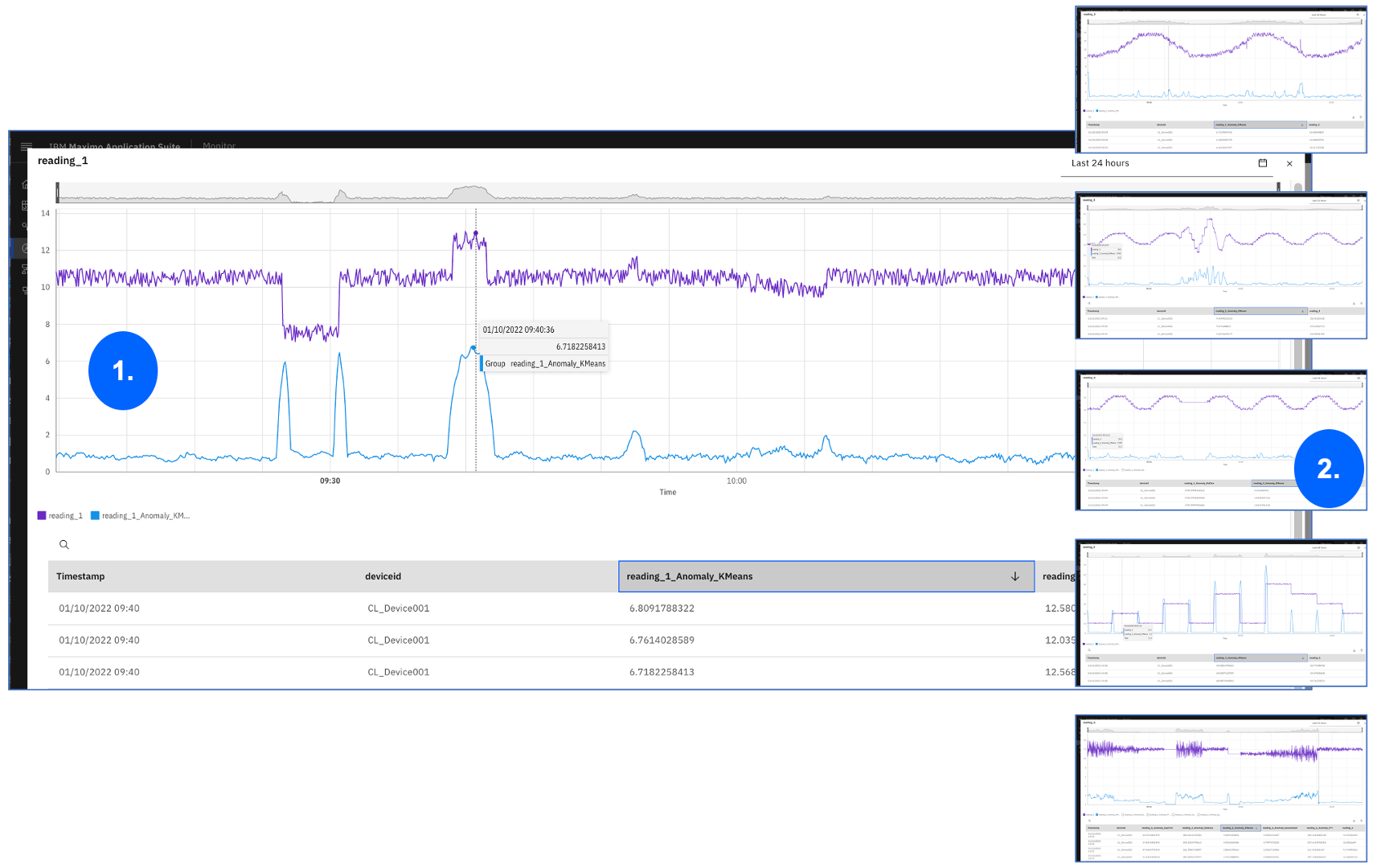Click the purple reading_1 legend swatch

click(x=42, y=516)
